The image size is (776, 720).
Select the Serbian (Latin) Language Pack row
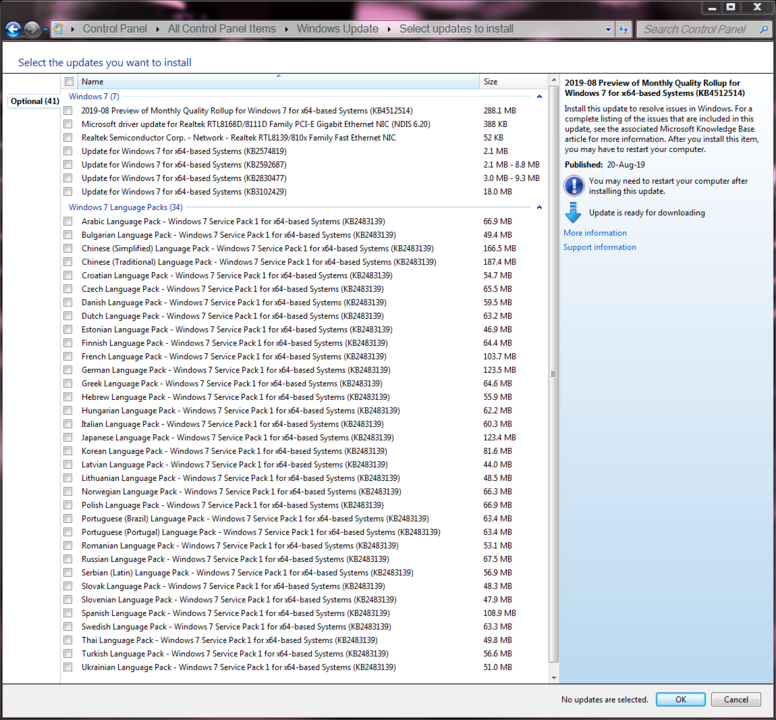[302, 573]
